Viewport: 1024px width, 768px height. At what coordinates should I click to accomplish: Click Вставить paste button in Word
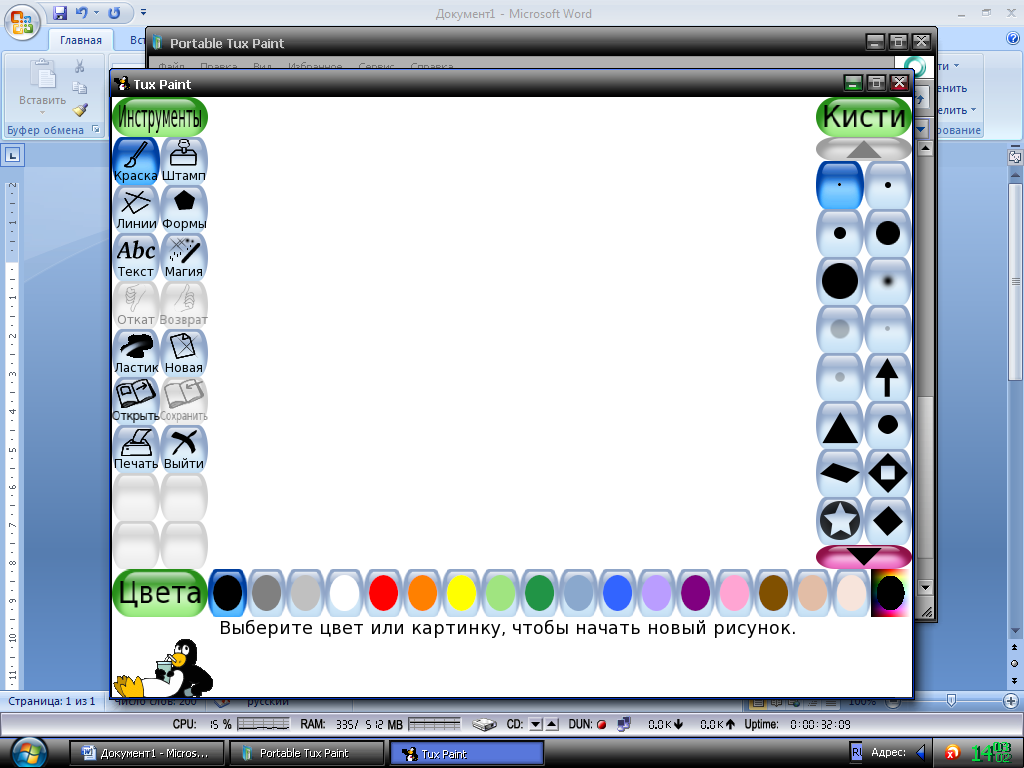tap(42, 86)
